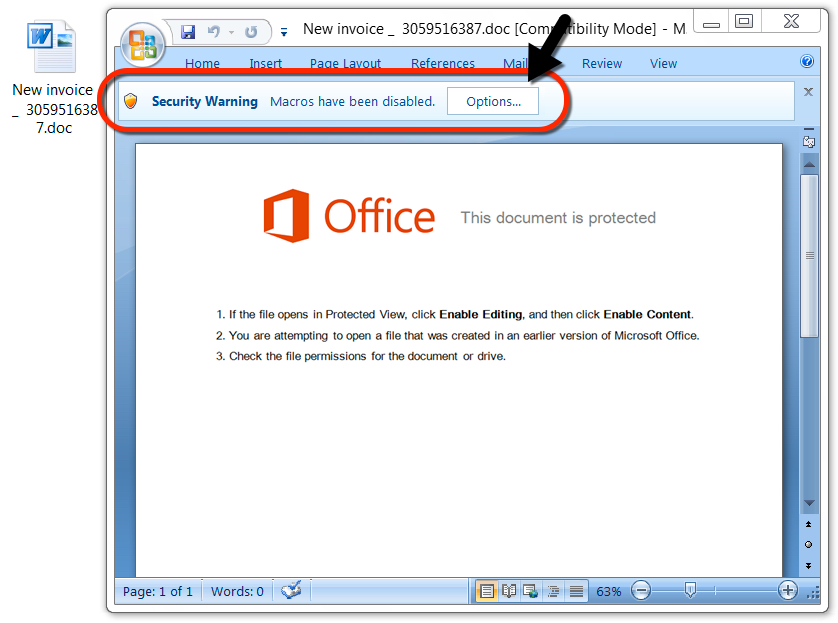Viewport: 838px width, 623px height.
Task: Click the Security Warning shield icon
Action: coord(131,100)
